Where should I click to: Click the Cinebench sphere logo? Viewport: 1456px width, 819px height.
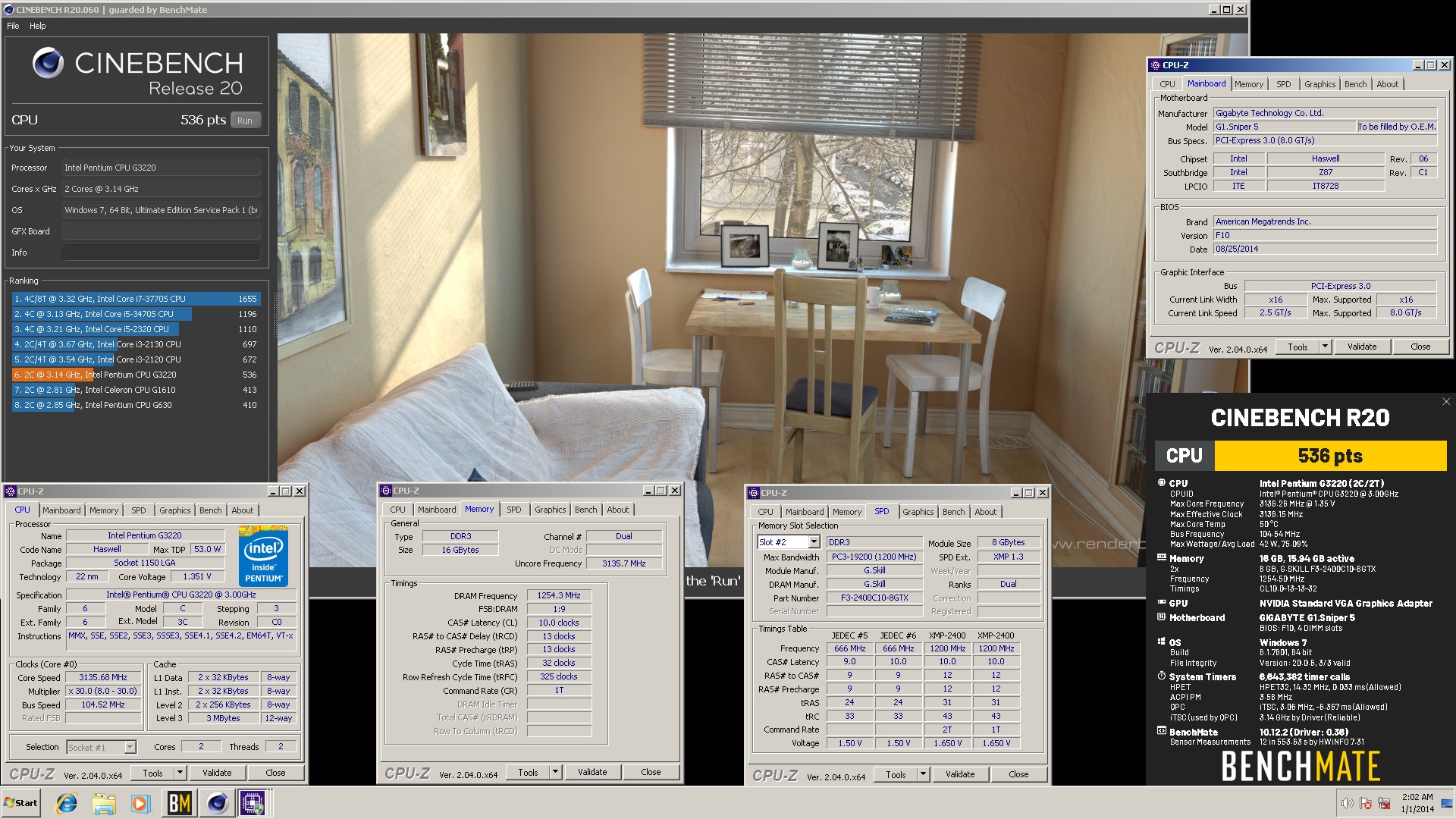(48, 64)
